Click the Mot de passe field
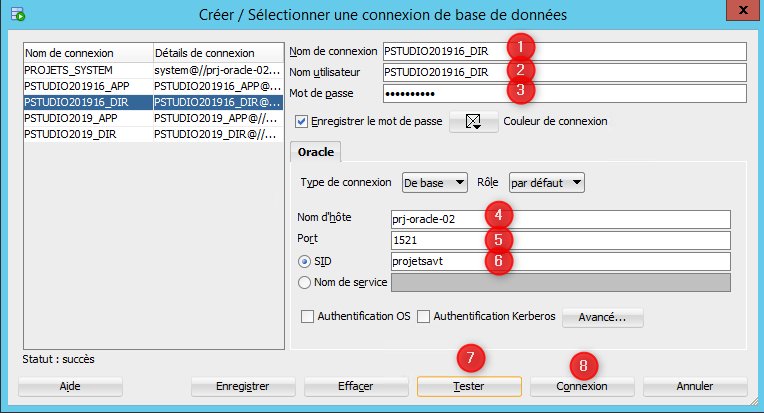 click(565, 93)
